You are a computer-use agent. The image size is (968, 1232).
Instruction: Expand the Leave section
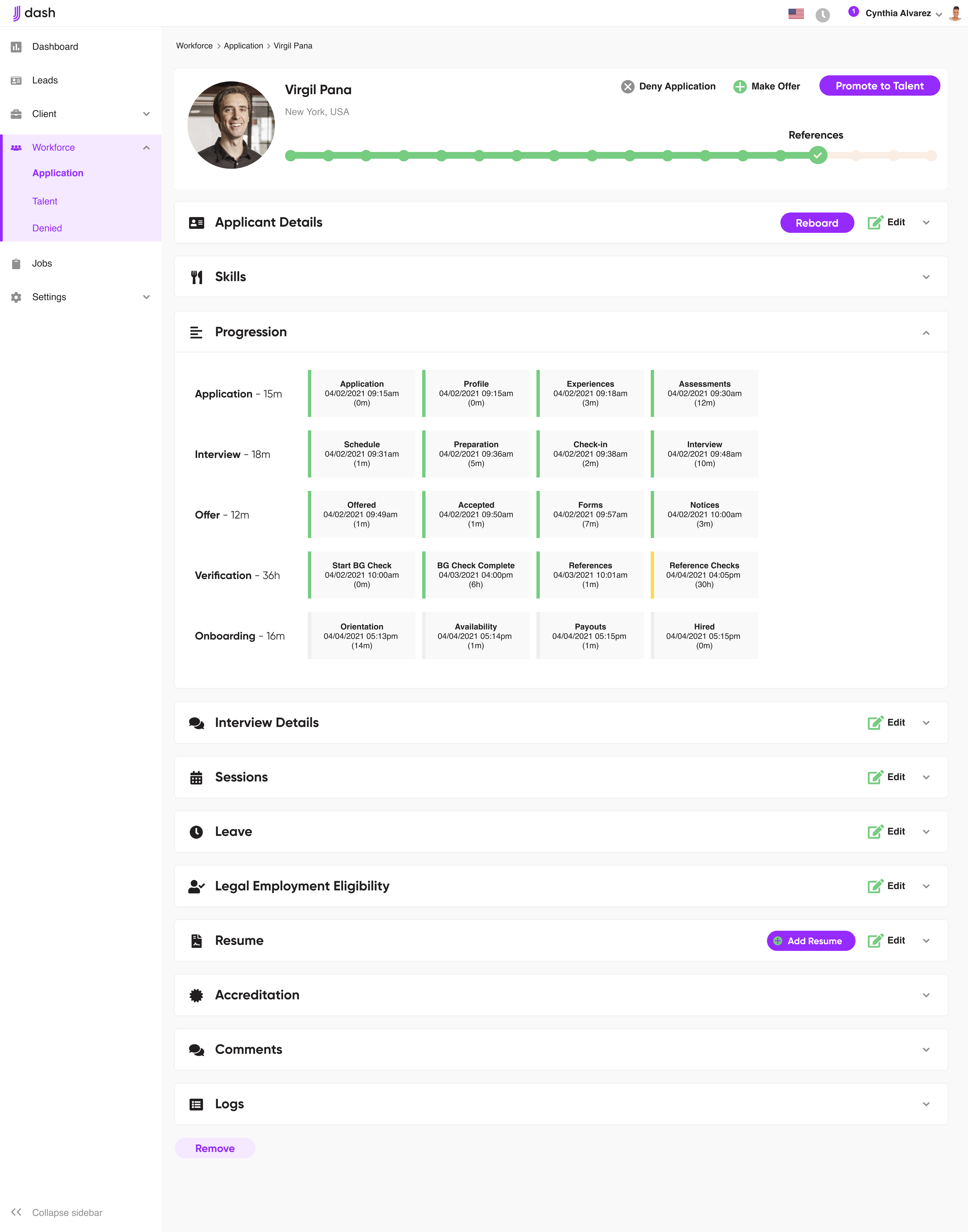(926, 832)
